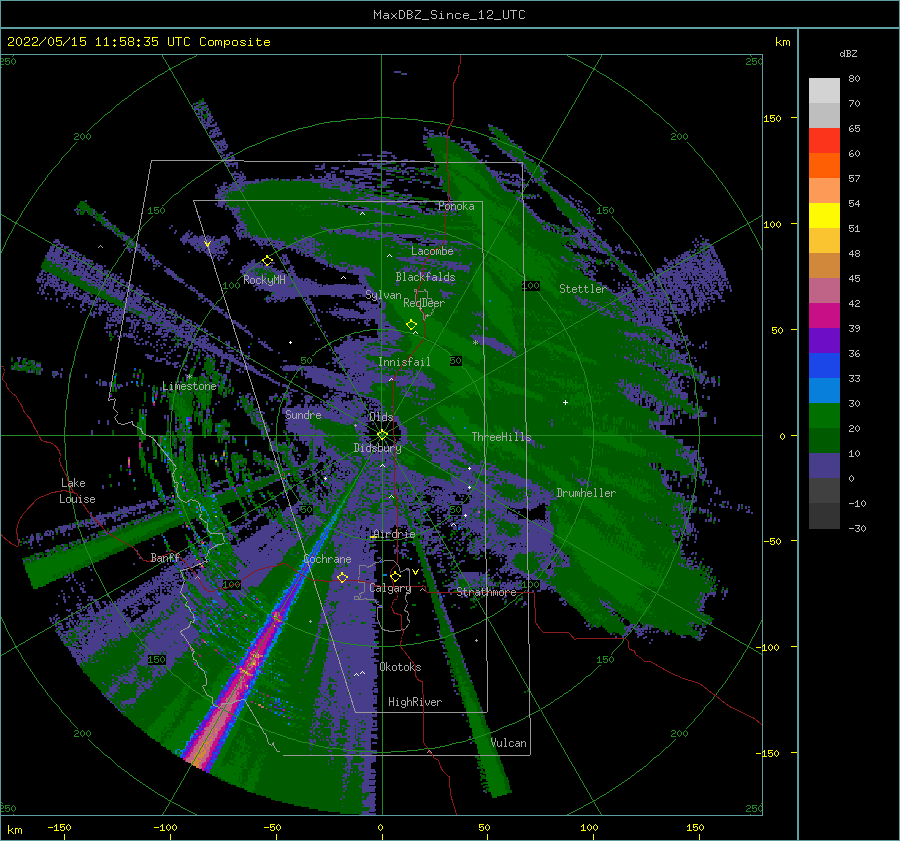Select the blue 33-36 dBZ swatch
Screen dimensions: 900x841
point(824,366)
